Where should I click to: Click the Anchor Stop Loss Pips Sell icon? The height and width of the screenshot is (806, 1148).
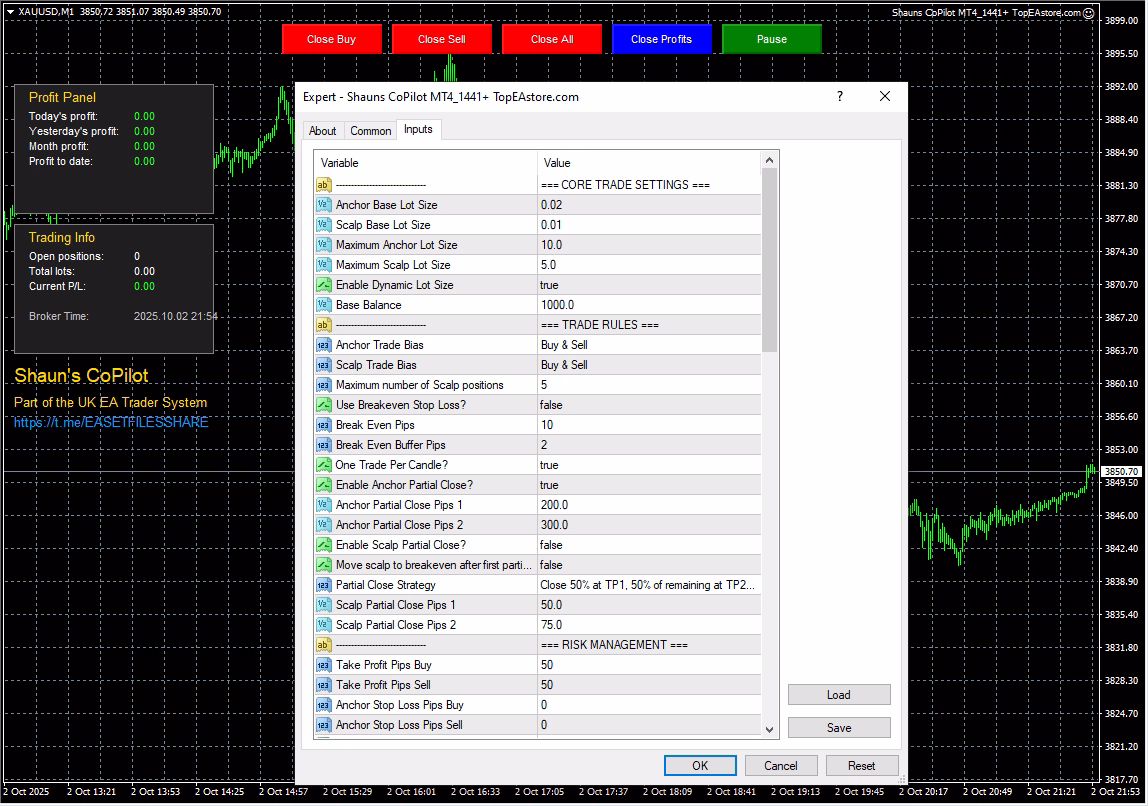[x=324, y=725]
